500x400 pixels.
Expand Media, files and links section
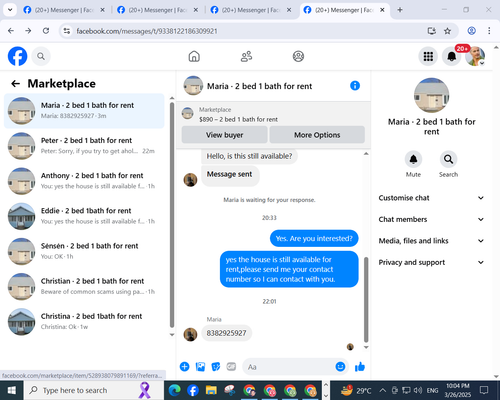[431, 241]
